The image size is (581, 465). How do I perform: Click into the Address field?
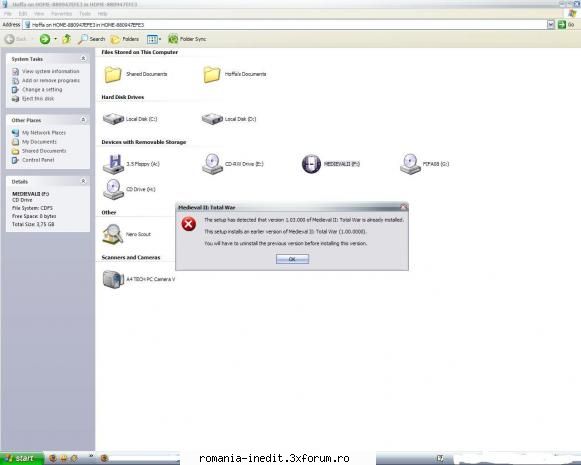pyautogui.click(x=285, y=24)
